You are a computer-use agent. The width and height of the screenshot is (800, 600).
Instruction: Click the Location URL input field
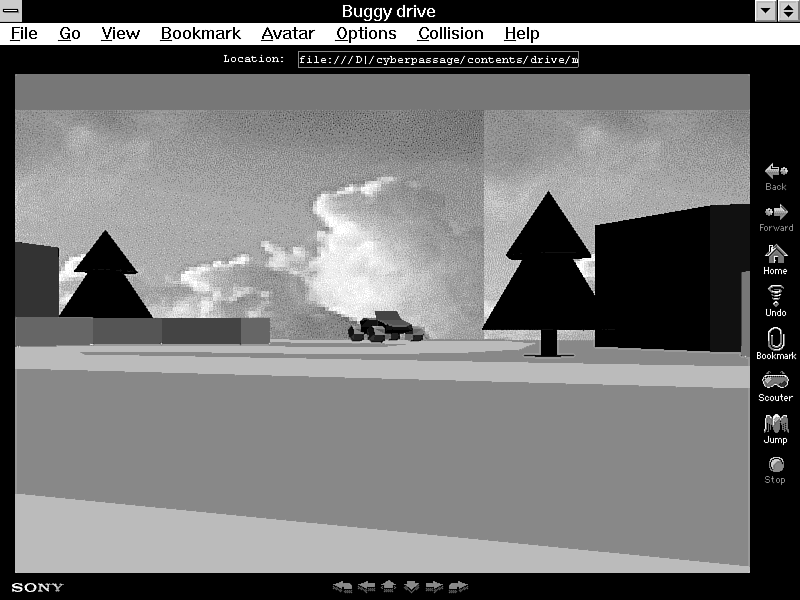(x=438, y=59)
